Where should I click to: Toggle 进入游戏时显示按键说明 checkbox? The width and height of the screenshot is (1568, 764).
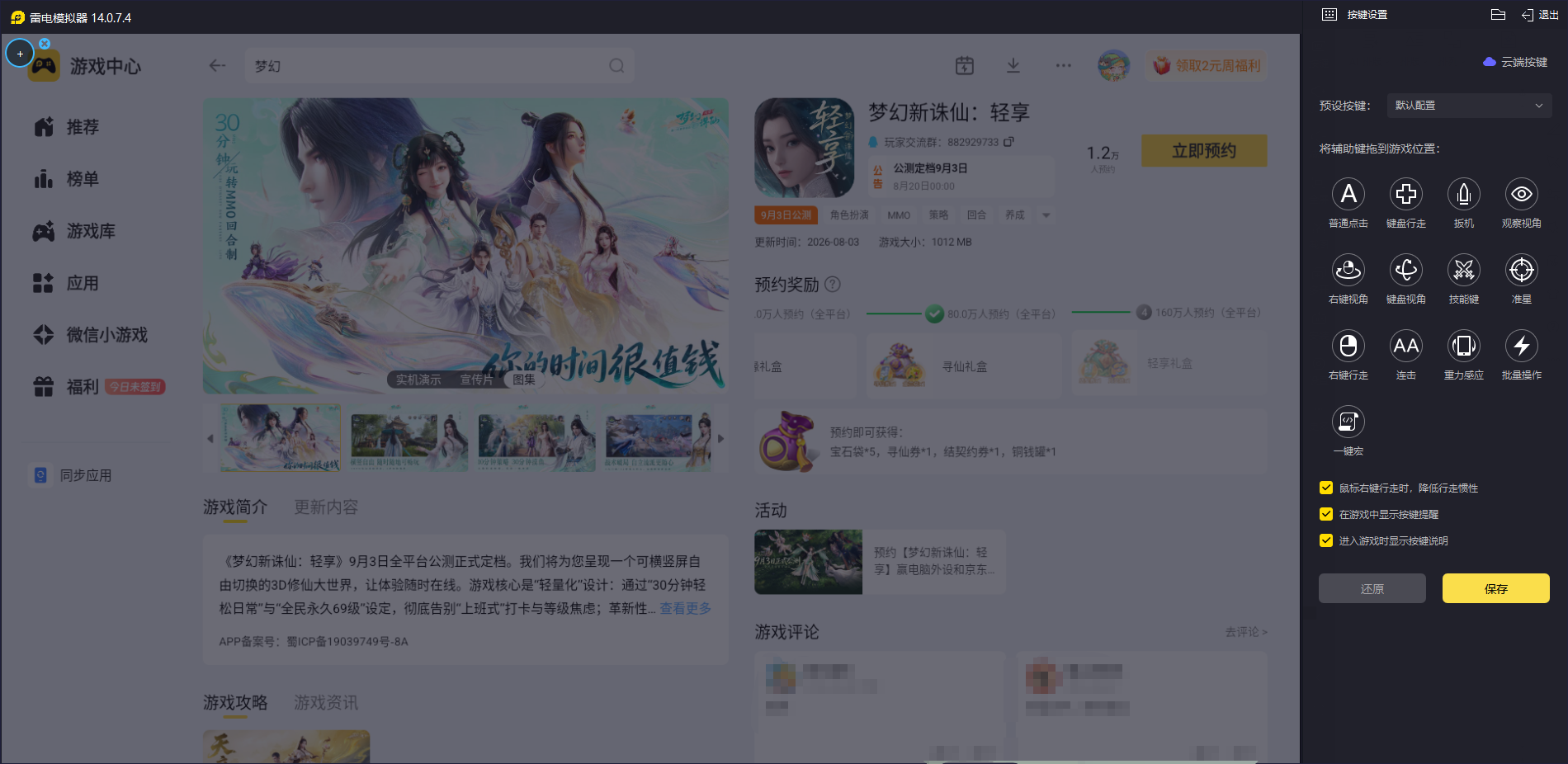(x=1326, y=540)
